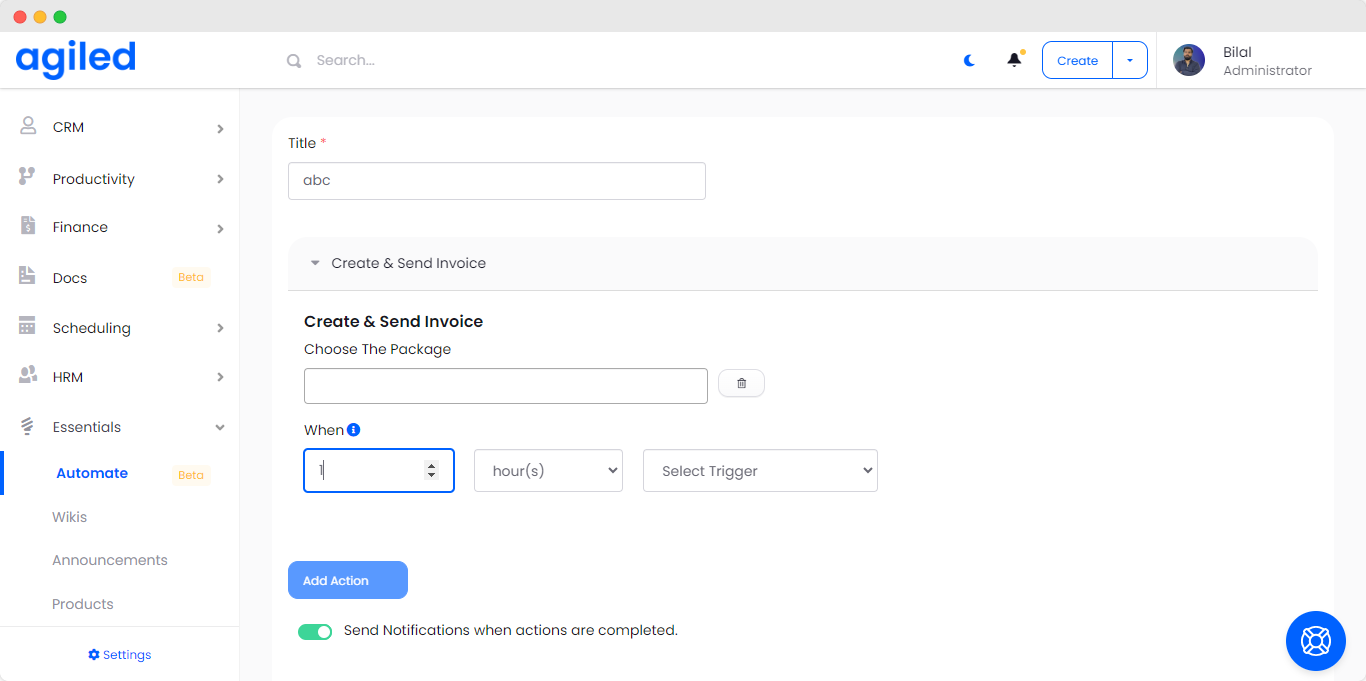This screenshot has height=681, width=1366.
Task: Open Wikis under Essentials
Action: click(x=70, y=517)
